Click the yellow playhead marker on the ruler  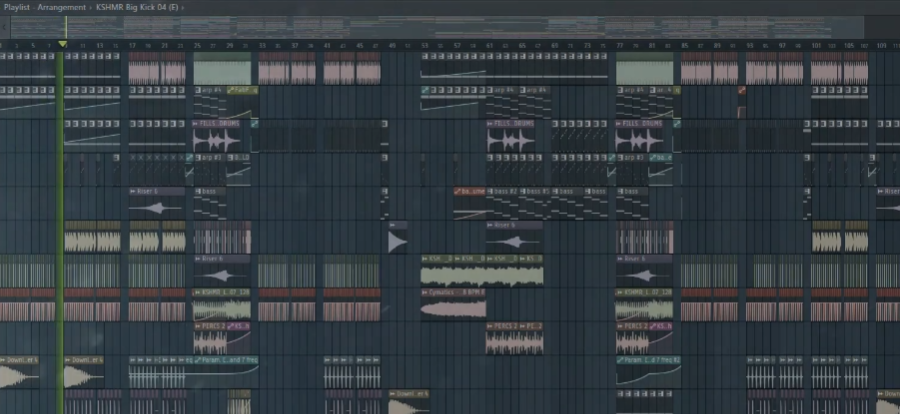click(x=63, y=44)
